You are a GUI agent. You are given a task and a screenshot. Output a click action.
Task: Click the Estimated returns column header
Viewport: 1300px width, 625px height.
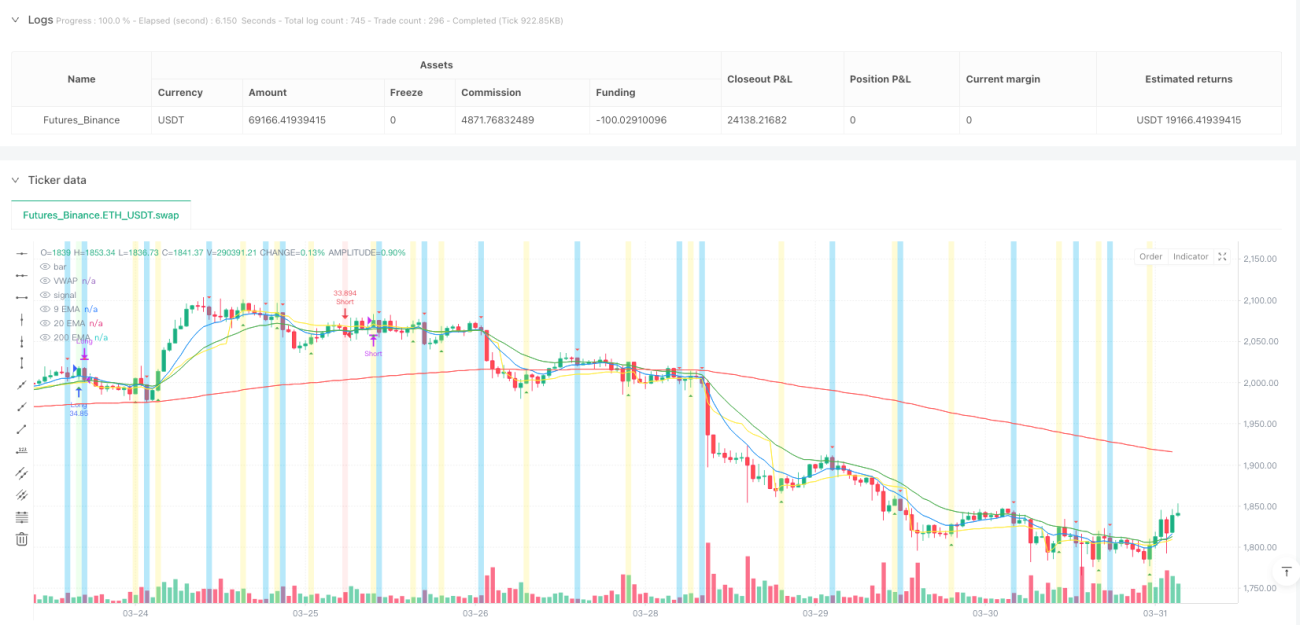tap(1188, 79)
